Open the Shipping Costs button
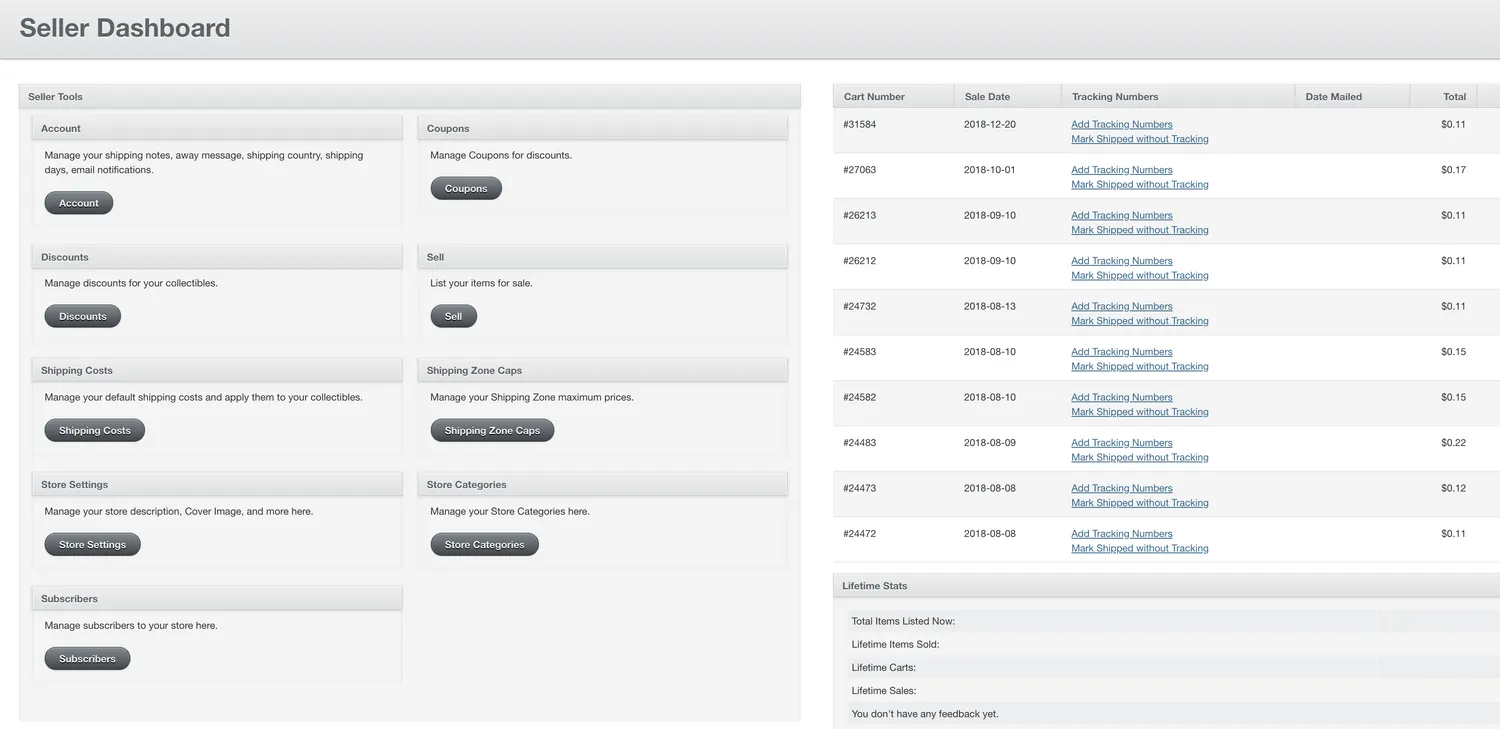The width and height of the screenshot is (1500, 729). pos(94,430)
